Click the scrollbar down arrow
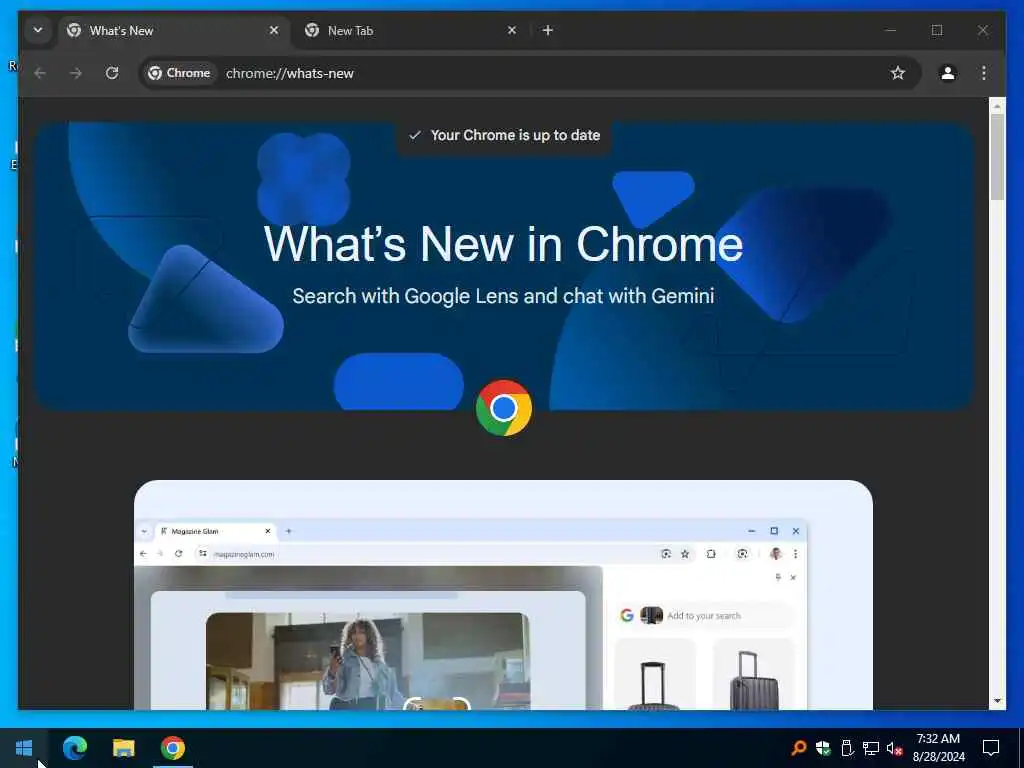This screenshot has height=768, width=1024. [997, 701]
